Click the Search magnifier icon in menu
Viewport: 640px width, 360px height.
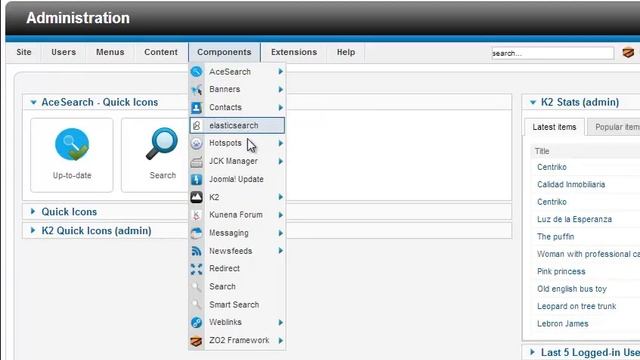[x=196, y=287]
